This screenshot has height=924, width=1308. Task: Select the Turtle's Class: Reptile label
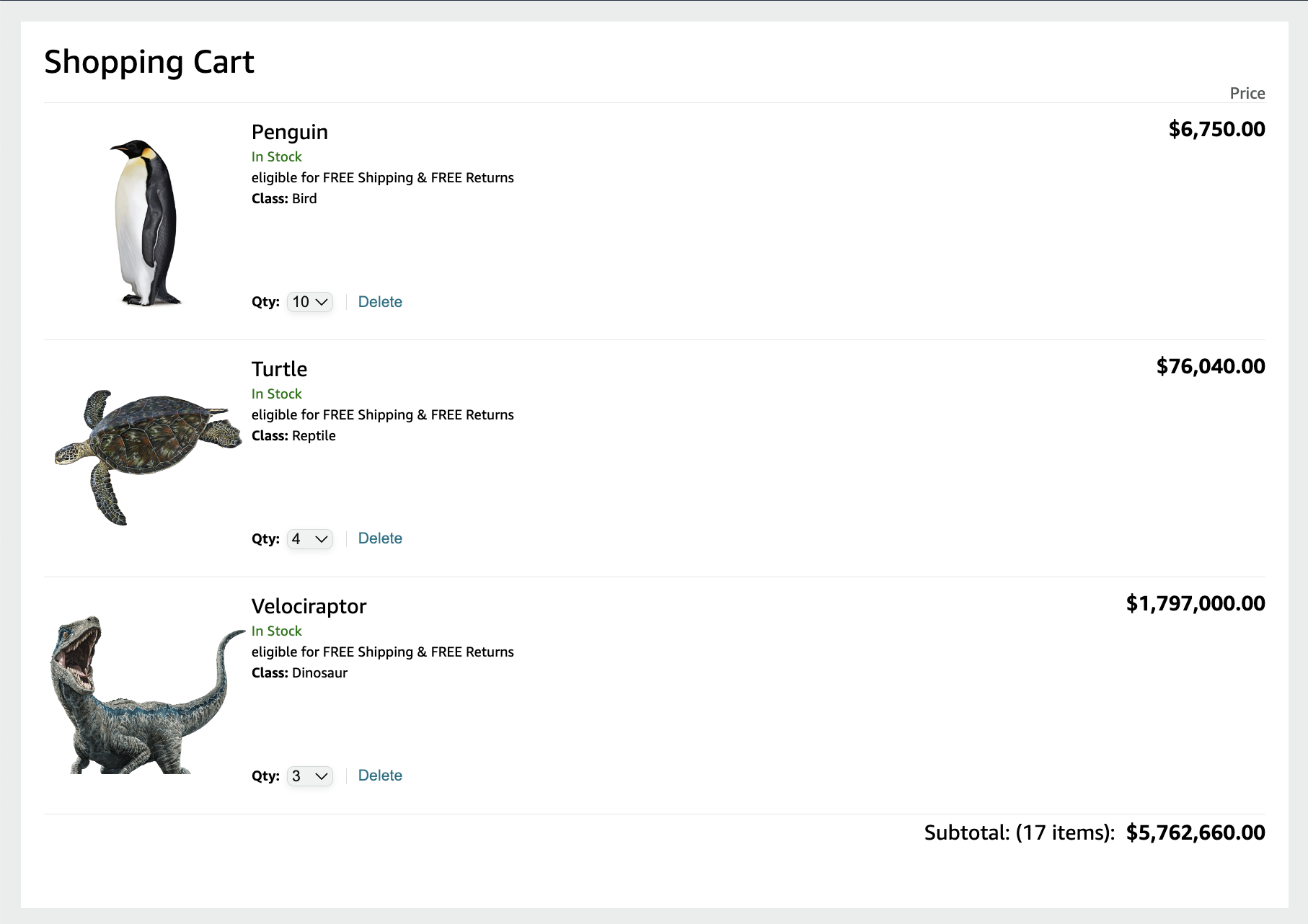coord(293,436)
